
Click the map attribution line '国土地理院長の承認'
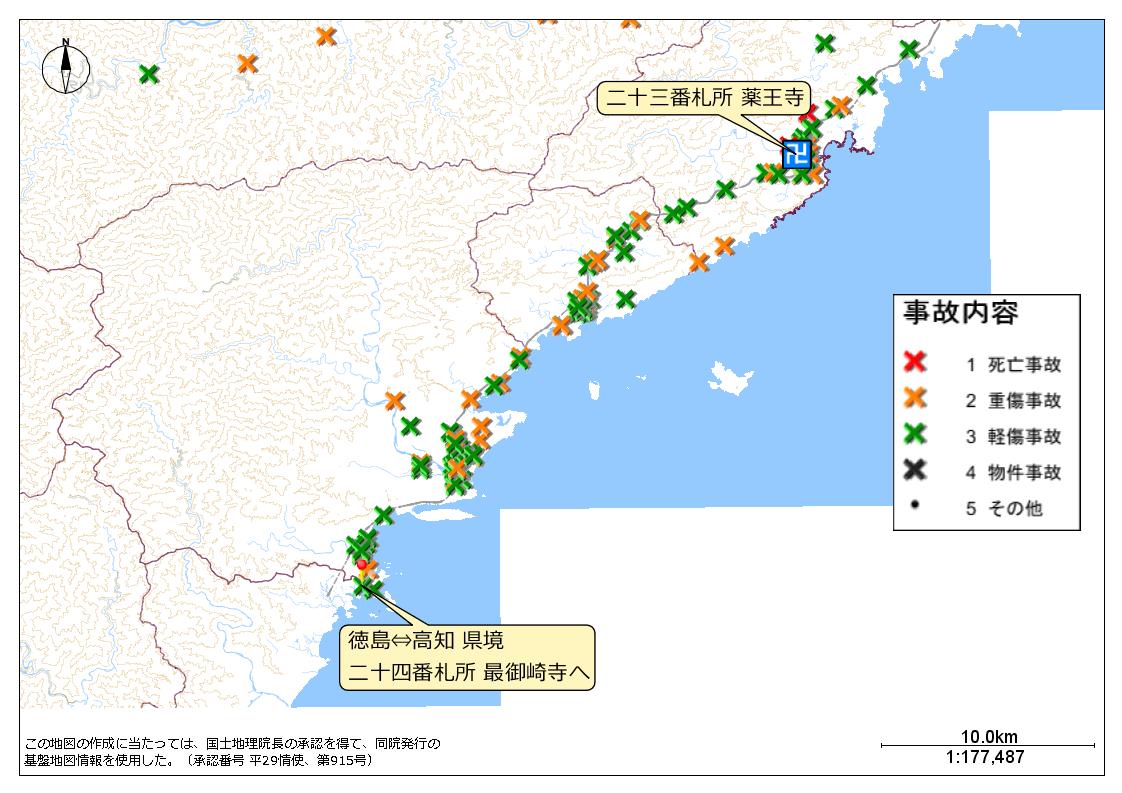[261, 744]
